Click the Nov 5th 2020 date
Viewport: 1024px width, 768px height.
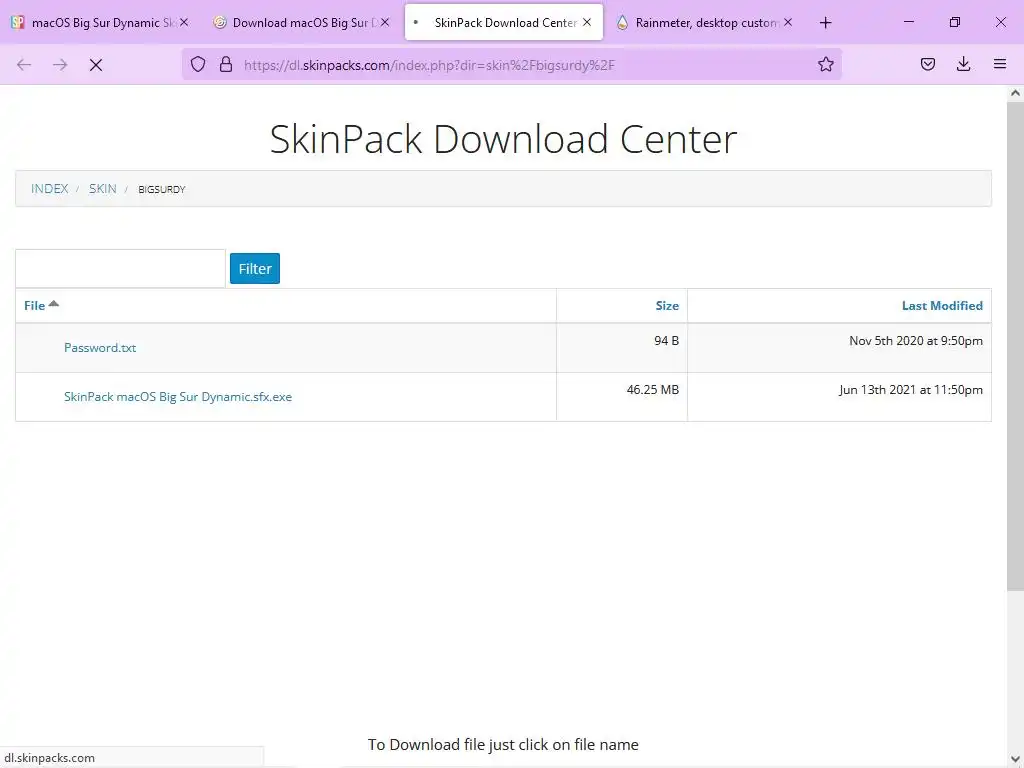(x=916, y=340)
